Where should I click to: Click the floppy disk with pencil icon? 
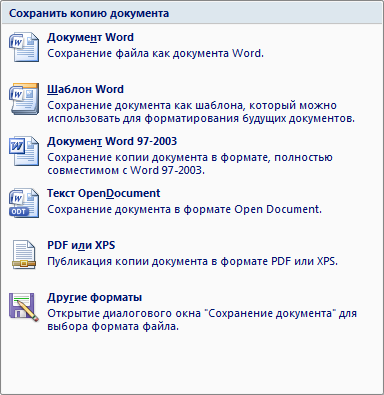point(24,307)
